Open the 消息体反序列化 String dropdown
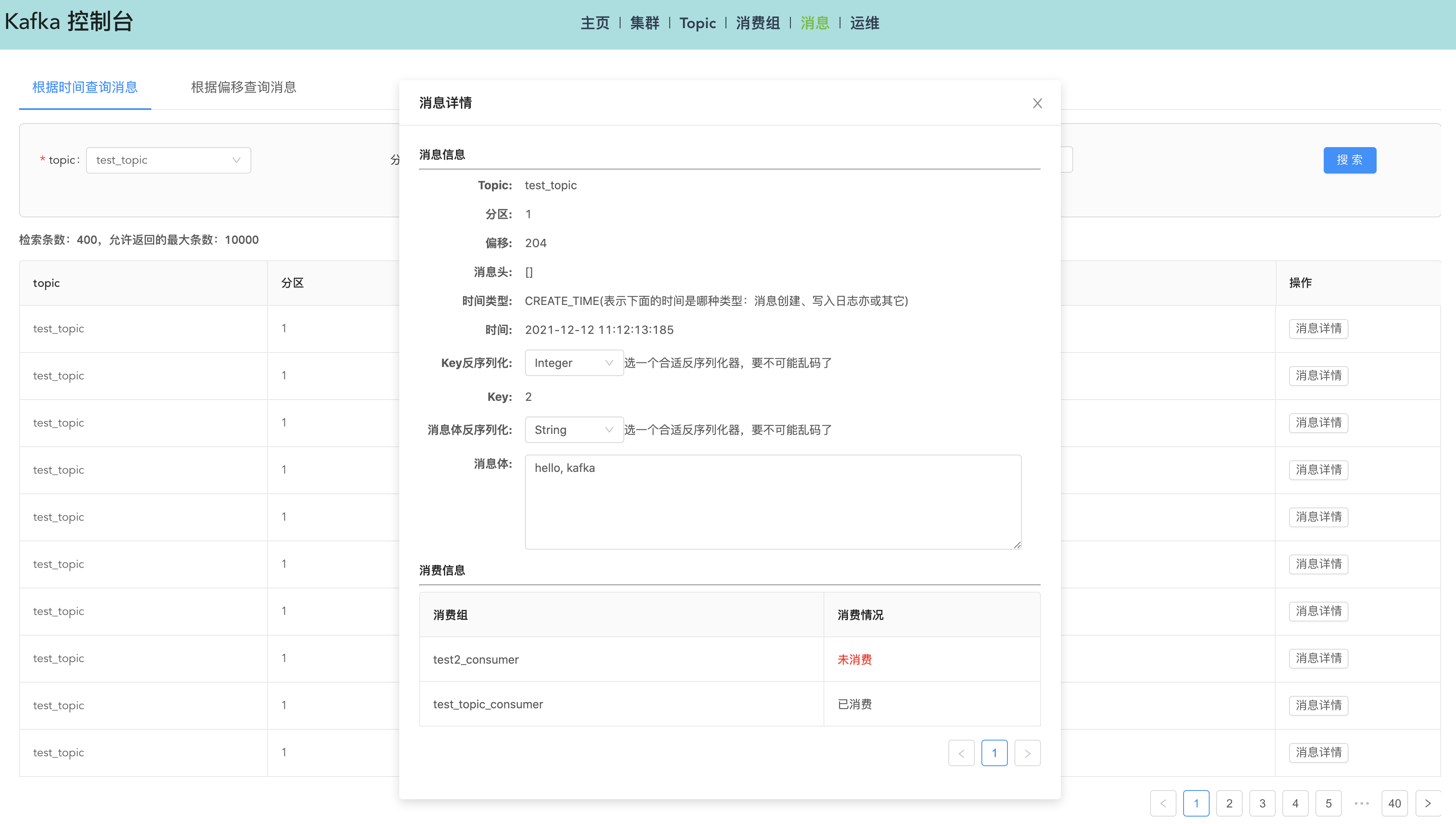Viewport: 1456px width, 824px height. (x=573, y=429)
